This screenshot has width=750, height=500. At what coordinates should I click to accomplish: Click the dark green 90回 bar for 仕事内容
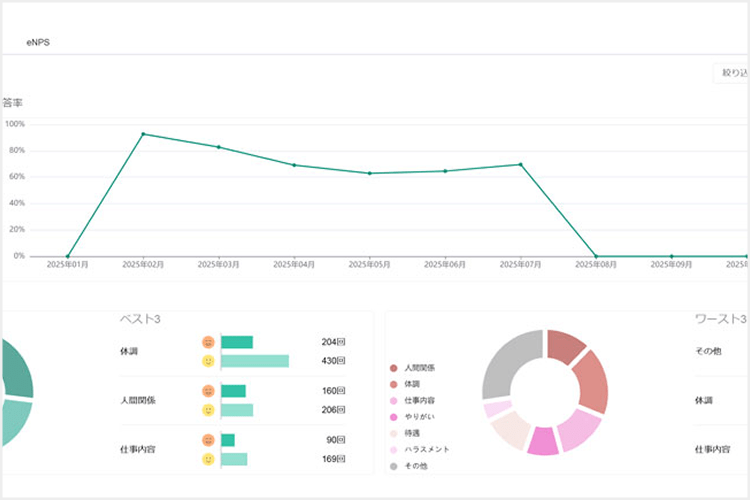click(x=228, y=440)
